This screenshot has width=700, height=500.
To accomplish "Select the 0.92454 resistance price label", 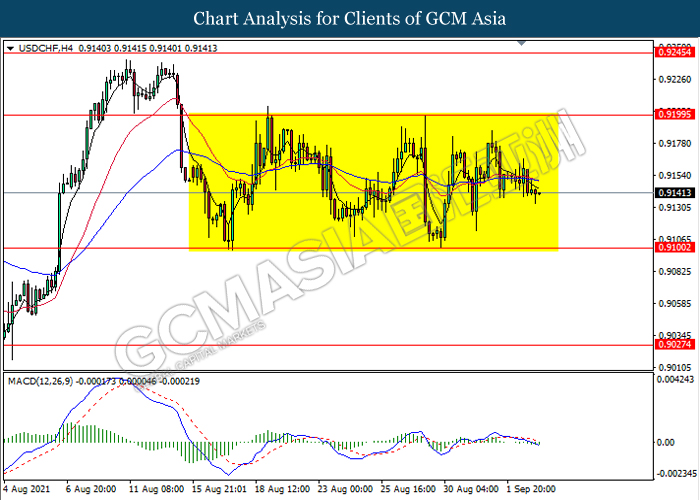I will pyautogui.click(x=675, y=52).
